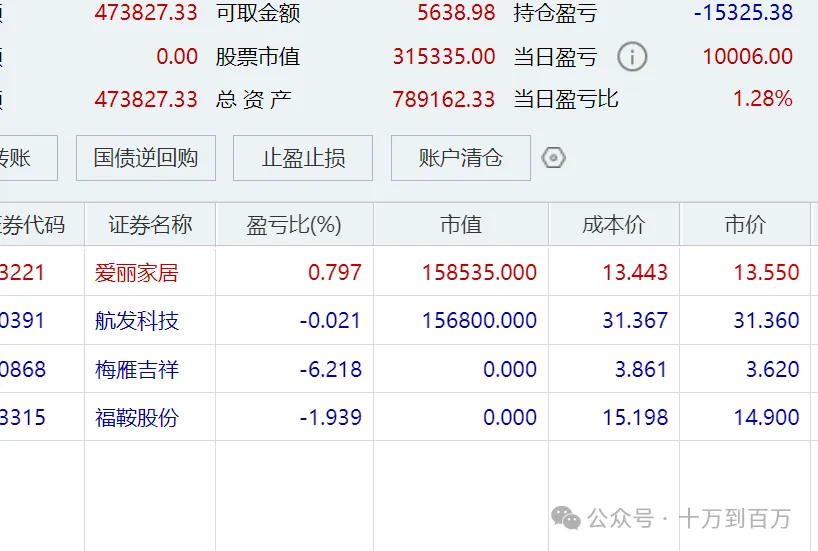The width and height of the screenshot is (818, 551).
Task: Open the hexagon settings icon after 账户清仓
Action: click(553, 158)
